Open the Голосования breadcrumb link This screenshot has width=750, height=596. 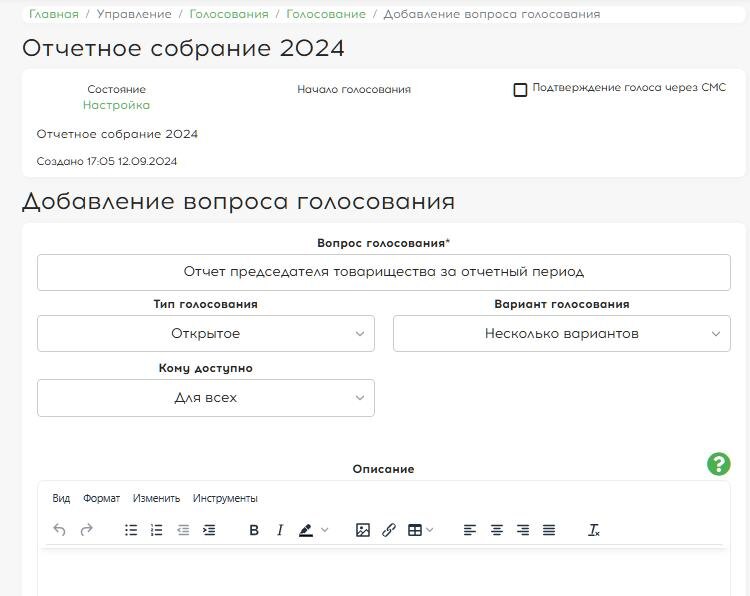coord(229,14)
